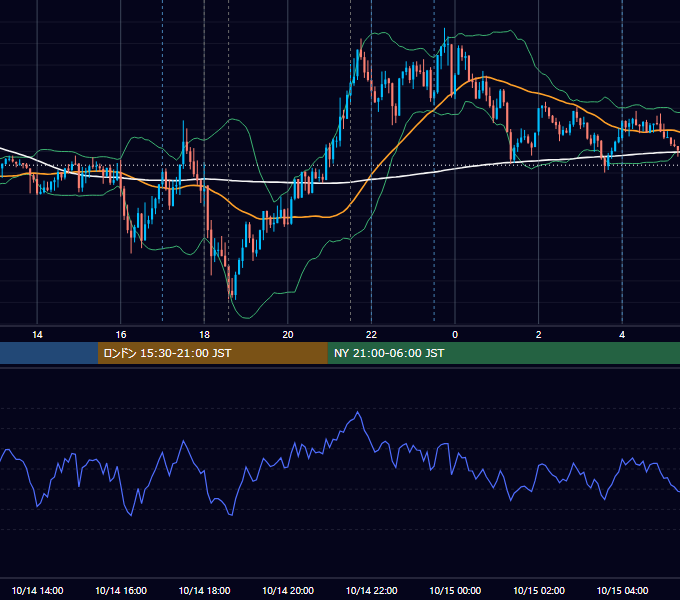Click the 10/14 20:00 date label

[288, 590]
